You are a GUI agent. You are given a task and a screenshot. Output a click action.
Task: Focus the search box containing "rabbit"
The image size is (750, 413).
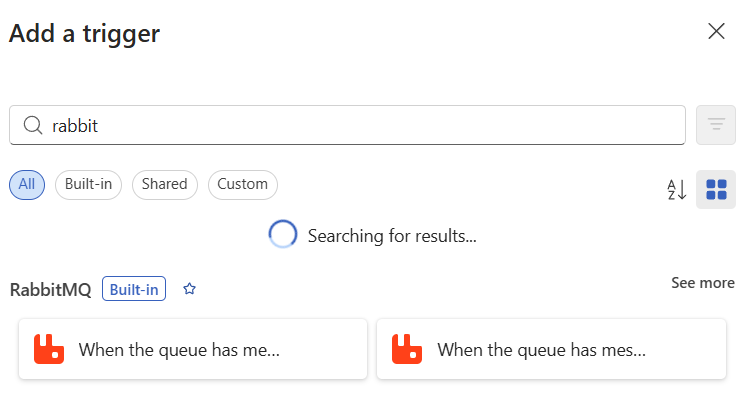pos(360,125)
